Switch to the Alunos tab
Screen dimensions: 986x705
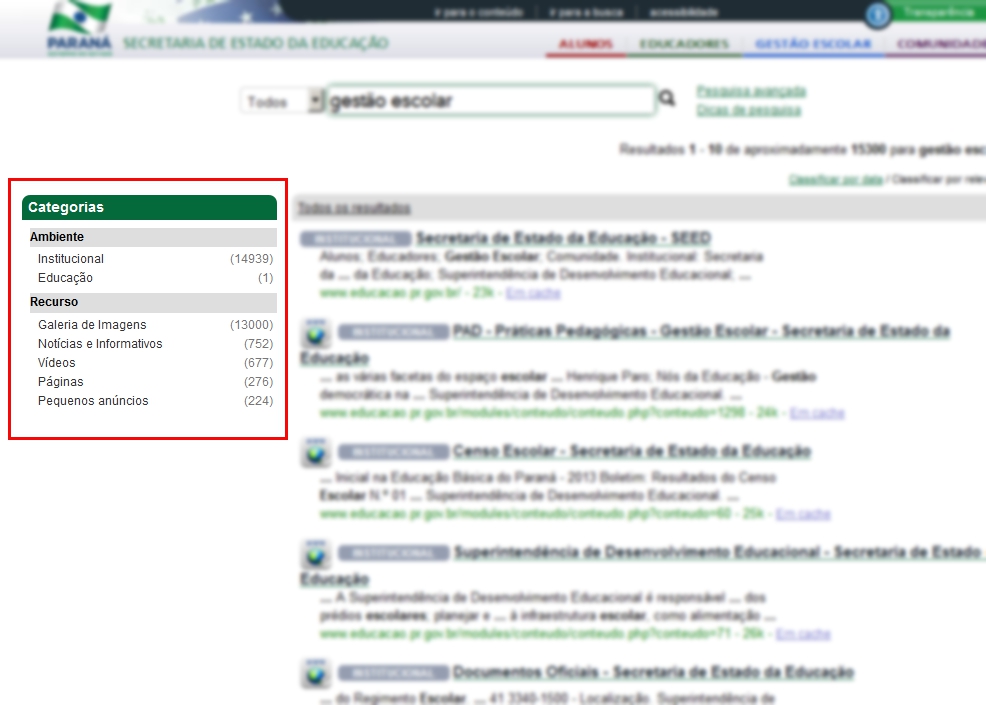586,45
